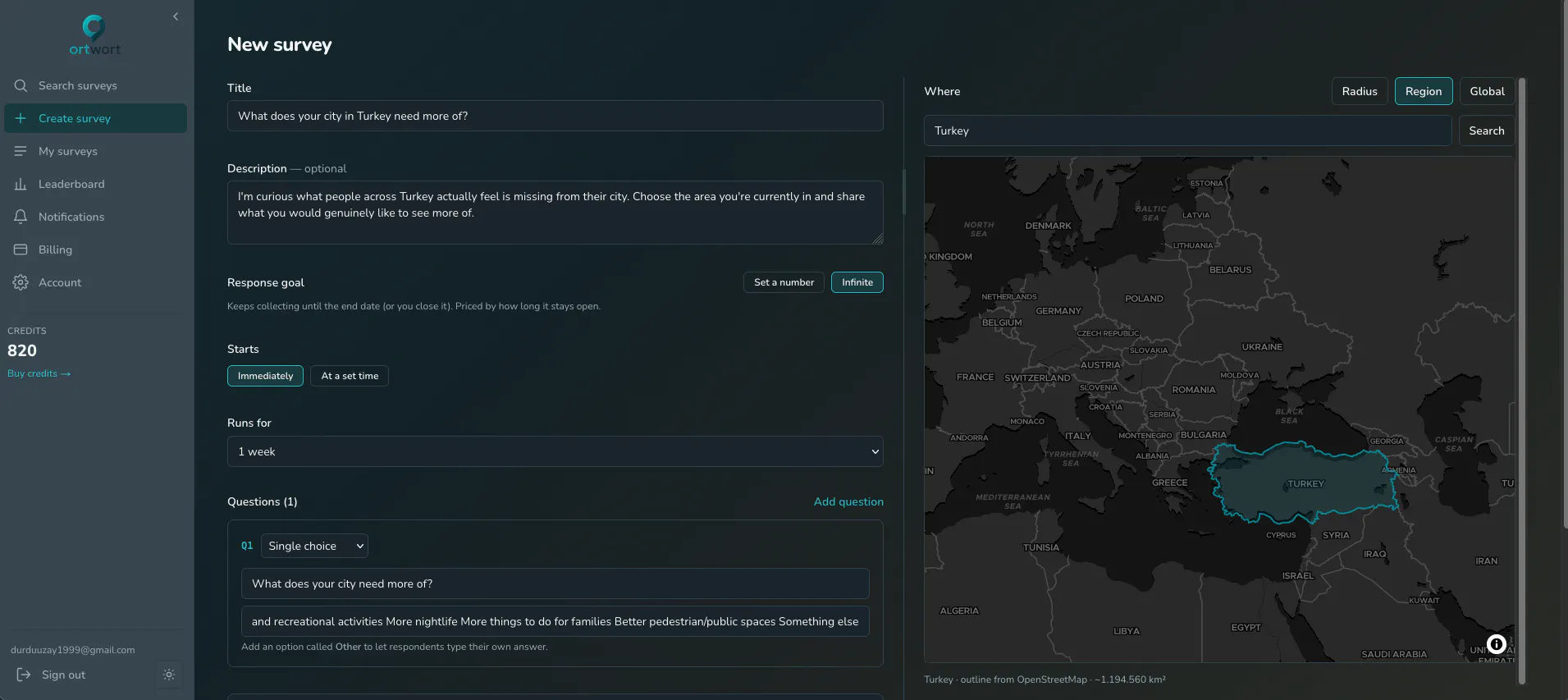This screenshot has height=700, width=1568.
Task: Click the Account gear icon
Action: (21, 282)
